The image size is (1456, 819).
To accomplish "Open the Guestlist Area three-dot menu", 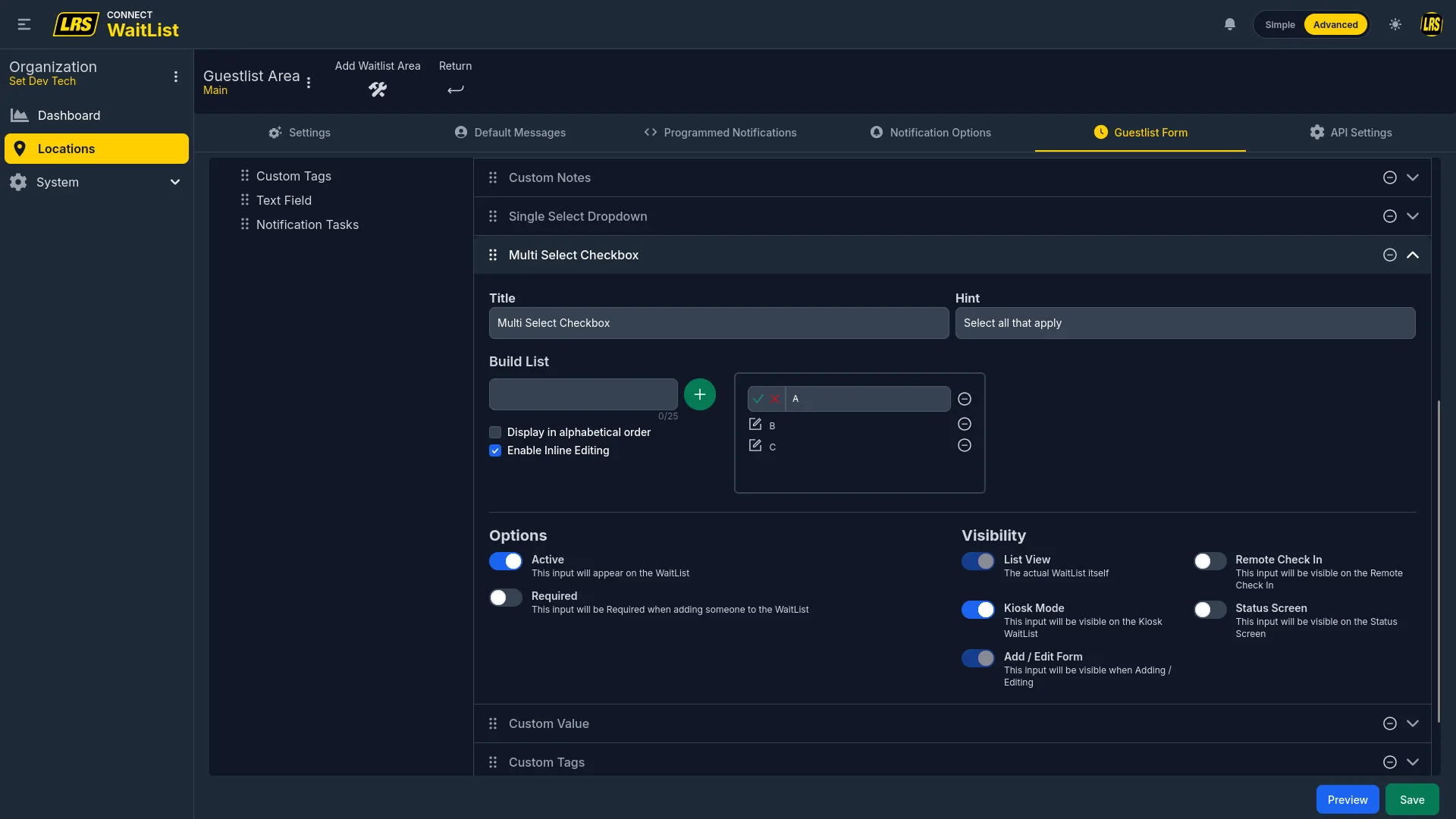I will [309, 83].
